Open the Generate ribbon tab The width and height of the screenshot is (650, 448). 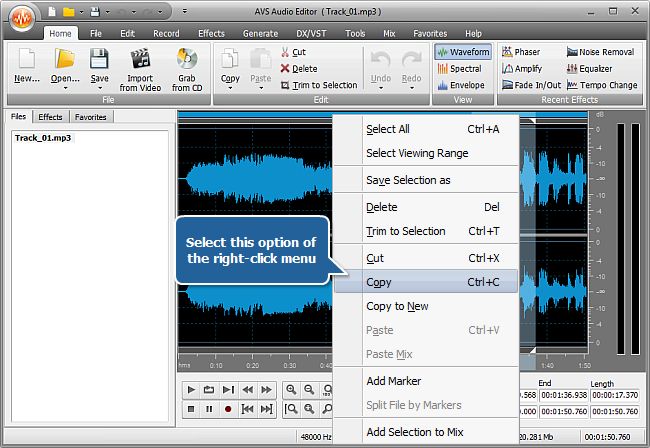click(x=260, y=34)
